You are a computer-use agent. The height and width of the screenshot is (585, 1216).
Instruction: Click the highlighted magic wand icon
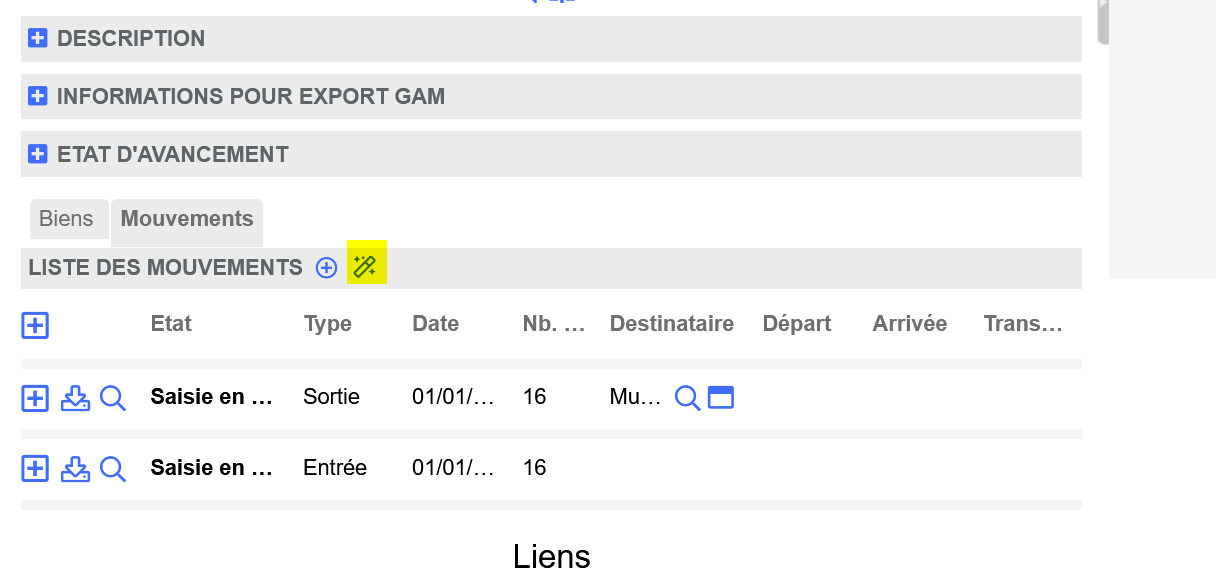click(366, 267)
